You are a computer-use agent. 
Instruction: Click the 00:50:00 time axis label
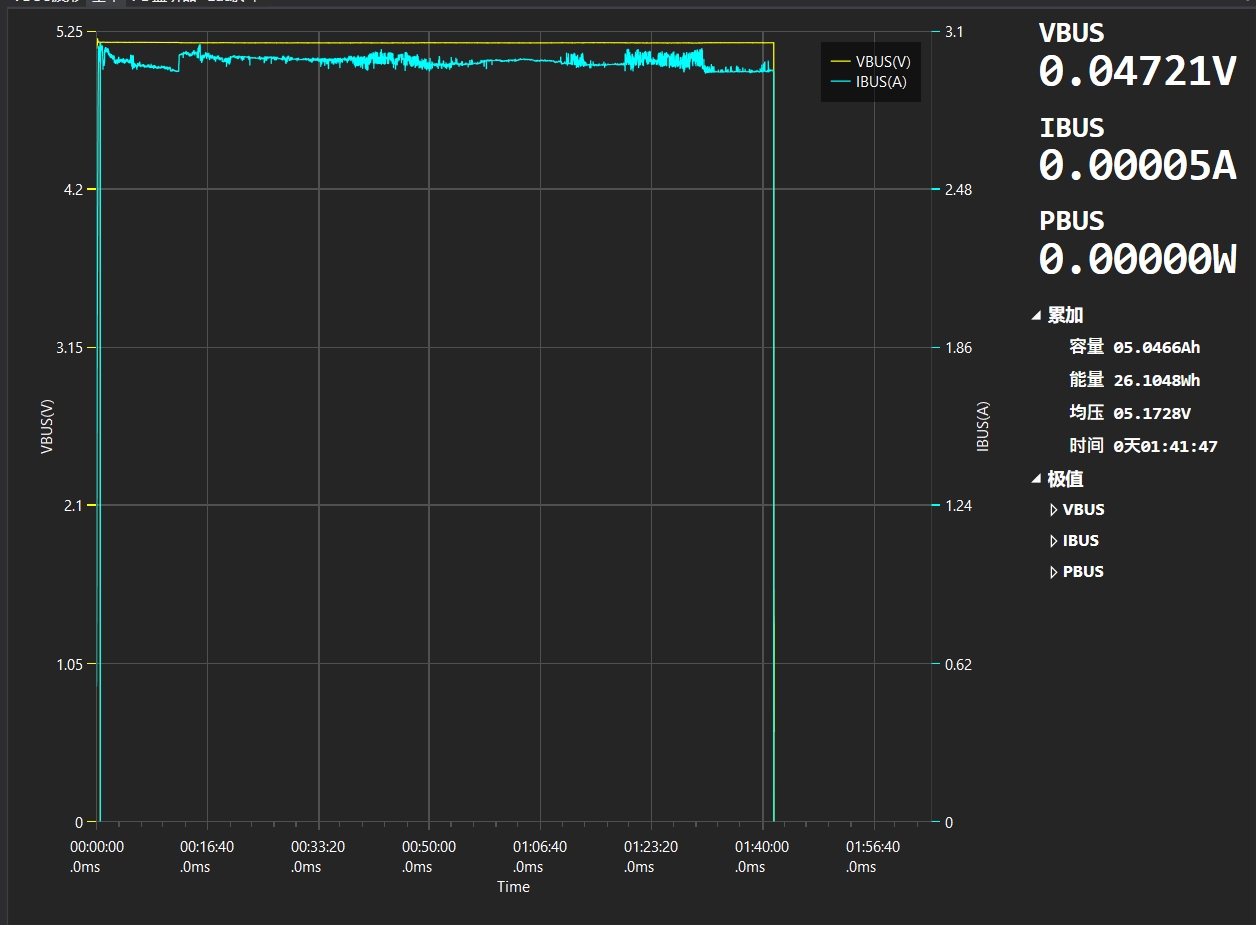pyautogui.click(x=429, y=847)
